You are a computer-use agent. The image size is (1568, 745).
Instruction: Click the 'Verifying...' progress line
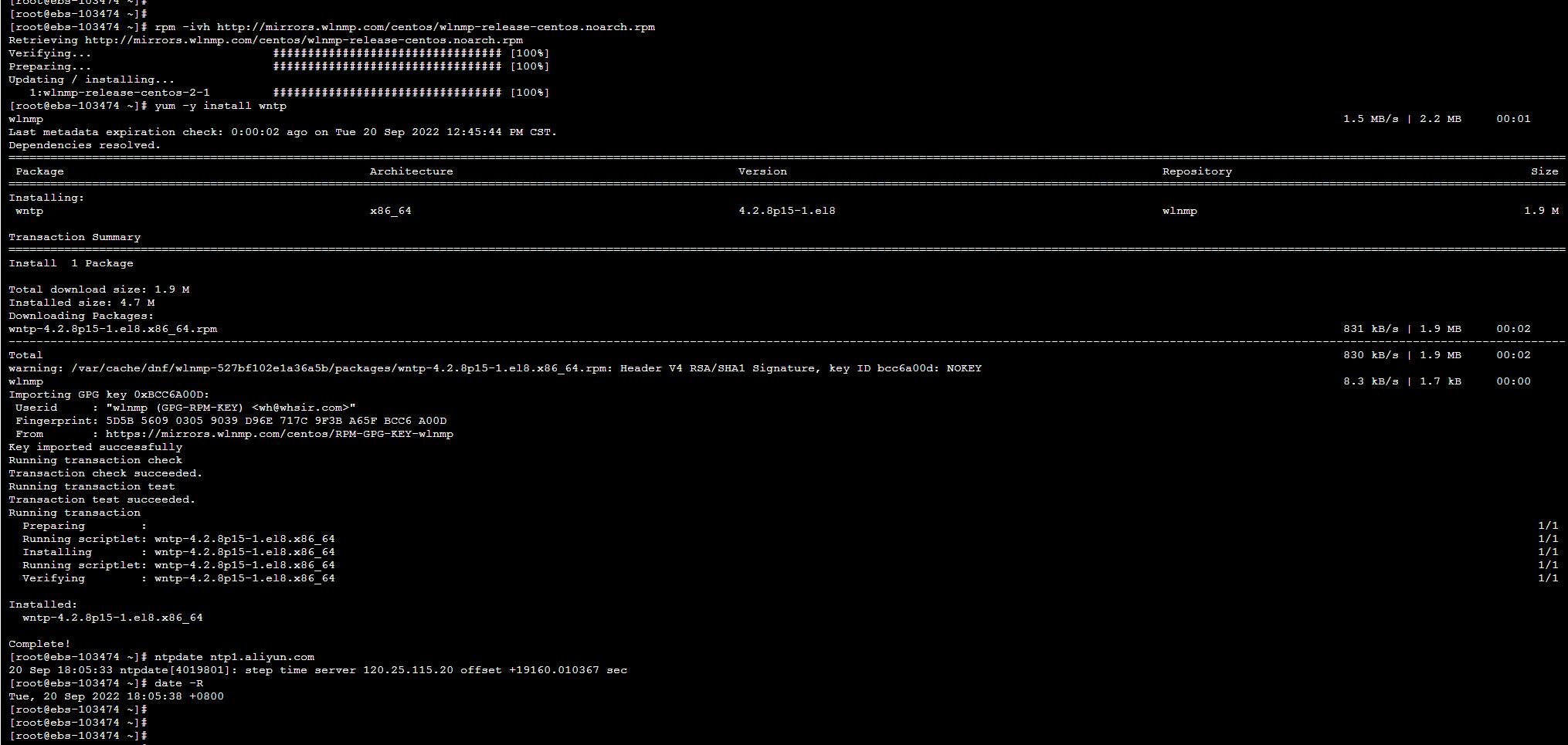coord(279,53)
